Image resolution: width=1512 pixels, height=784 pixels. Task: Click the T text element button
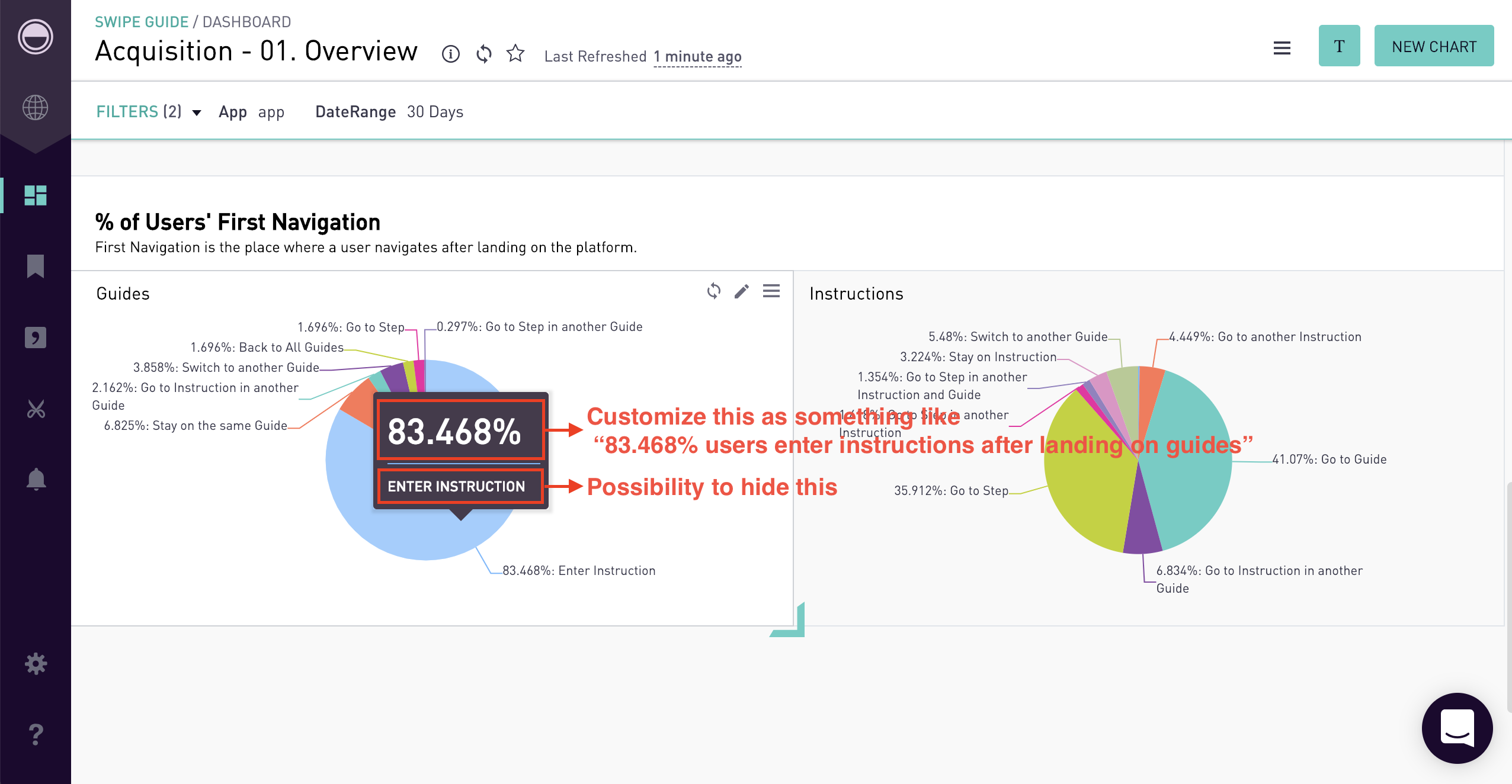1339,46
